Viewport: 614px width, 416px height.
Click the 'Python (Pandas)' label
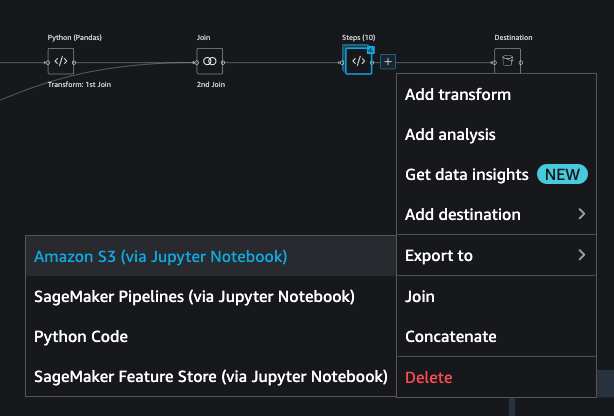point(74,38)
